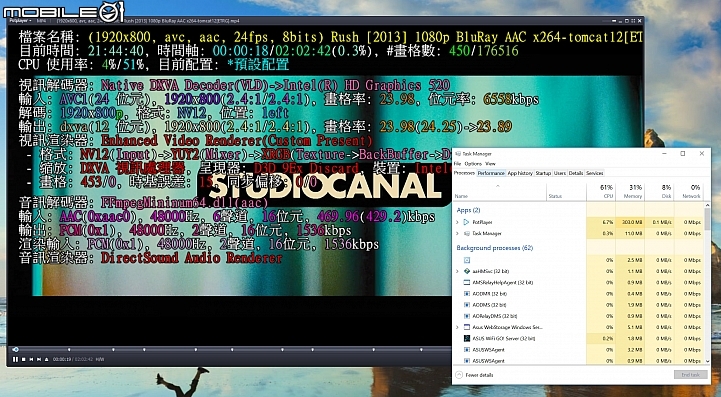Select the PotPlayer app icon in list

[x=466, y=222]
